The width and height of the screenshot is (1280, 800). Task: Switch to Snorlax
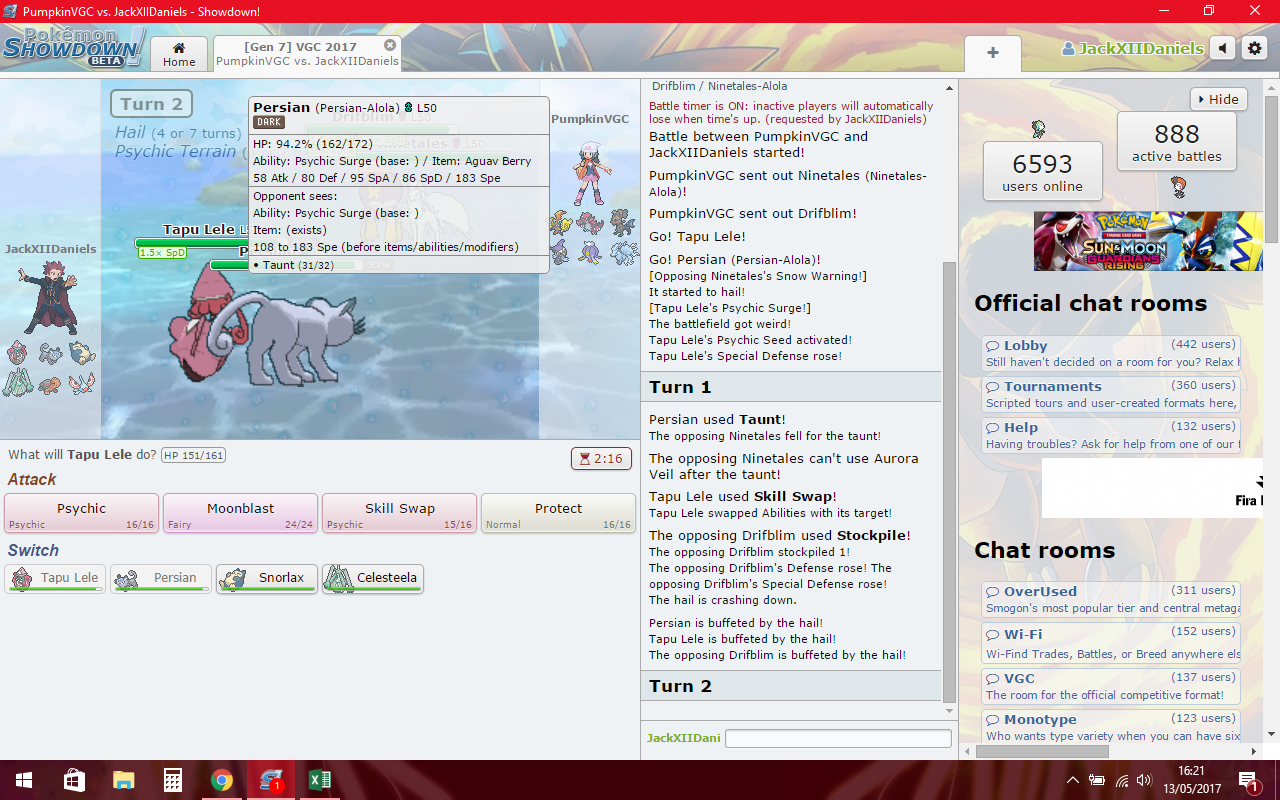pyautogui.click(x=267, y=578)
